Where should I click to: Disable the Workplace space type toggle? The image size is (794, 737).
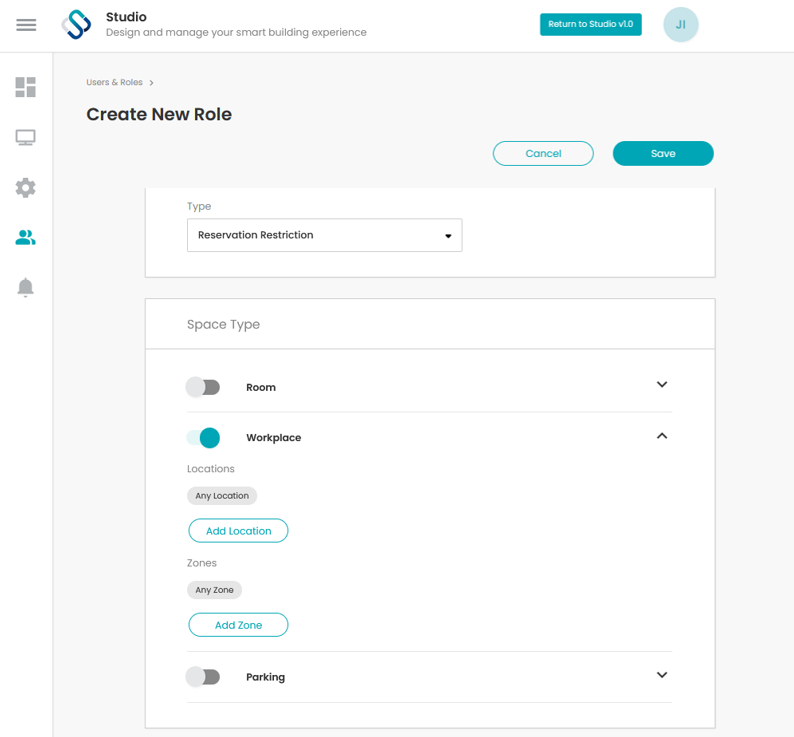(203, 438)
